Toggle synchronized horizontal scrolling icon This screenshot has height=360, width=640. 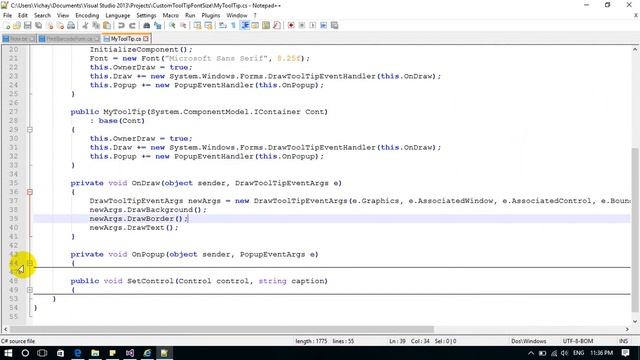point(208,25)
